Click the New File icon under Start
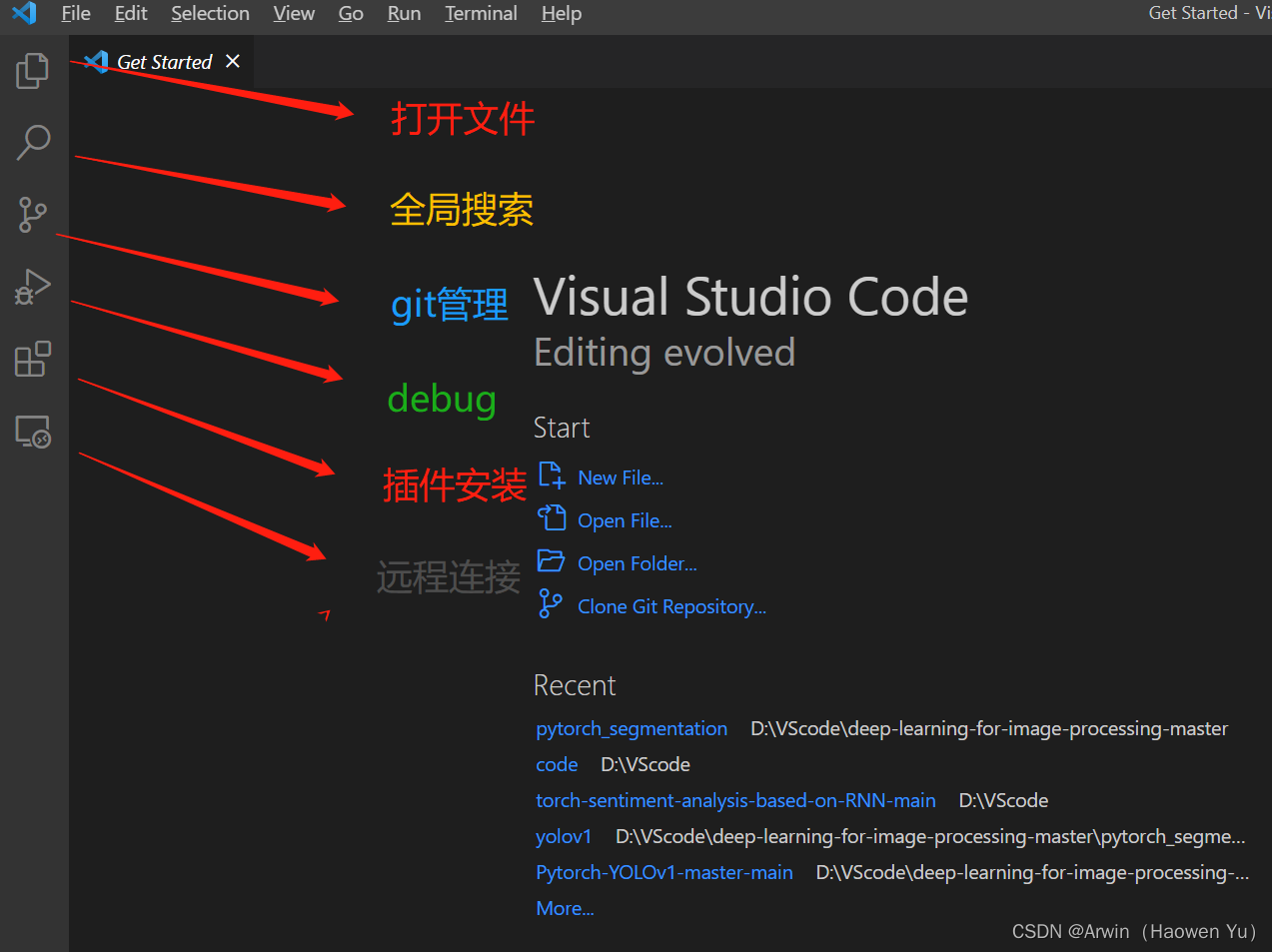Image resolution: width=1272 pixels, height=952 pixels. (552, 475)
